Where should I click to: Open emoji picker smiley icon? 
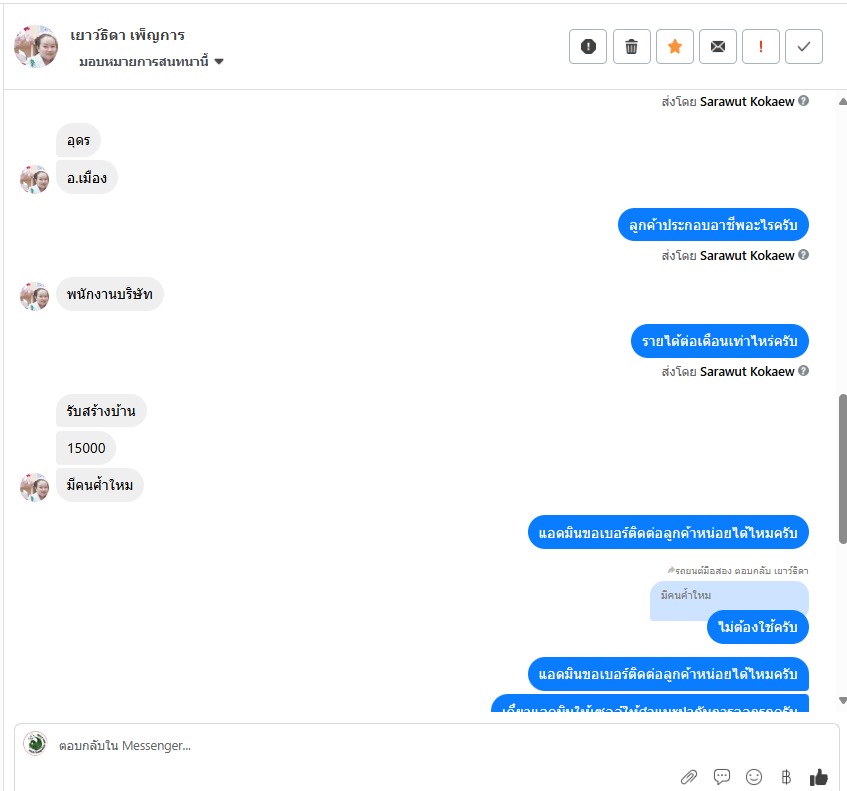[754, 777]
